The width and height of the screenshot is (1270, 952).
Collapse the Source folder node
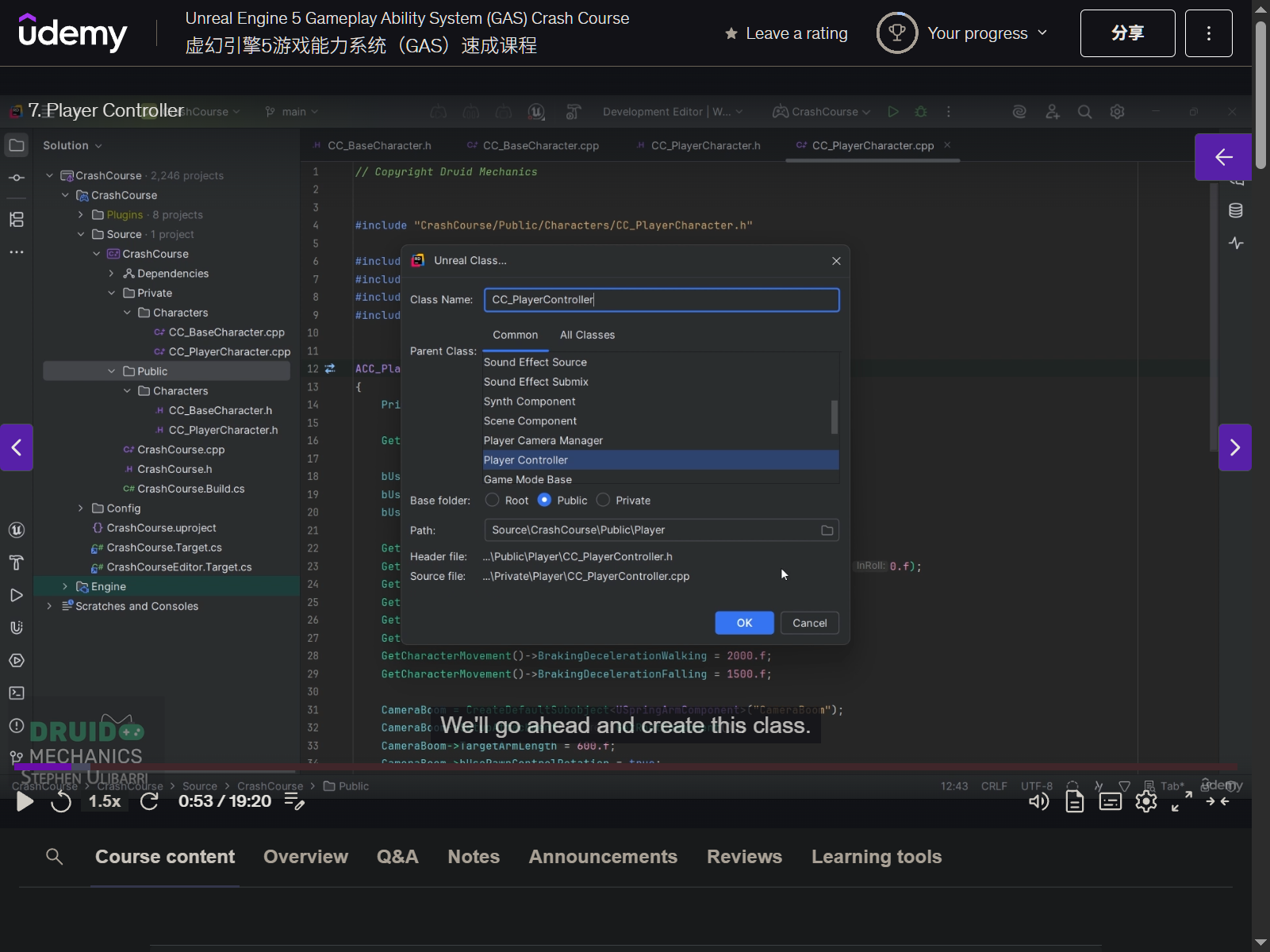point(81,235)
